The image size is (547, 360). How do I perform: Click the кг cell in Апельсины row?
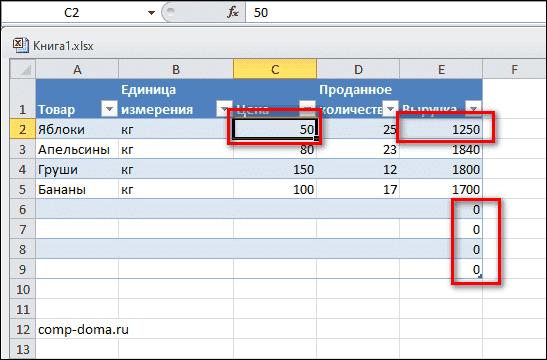pyautogui.click(x=176, y=149)
